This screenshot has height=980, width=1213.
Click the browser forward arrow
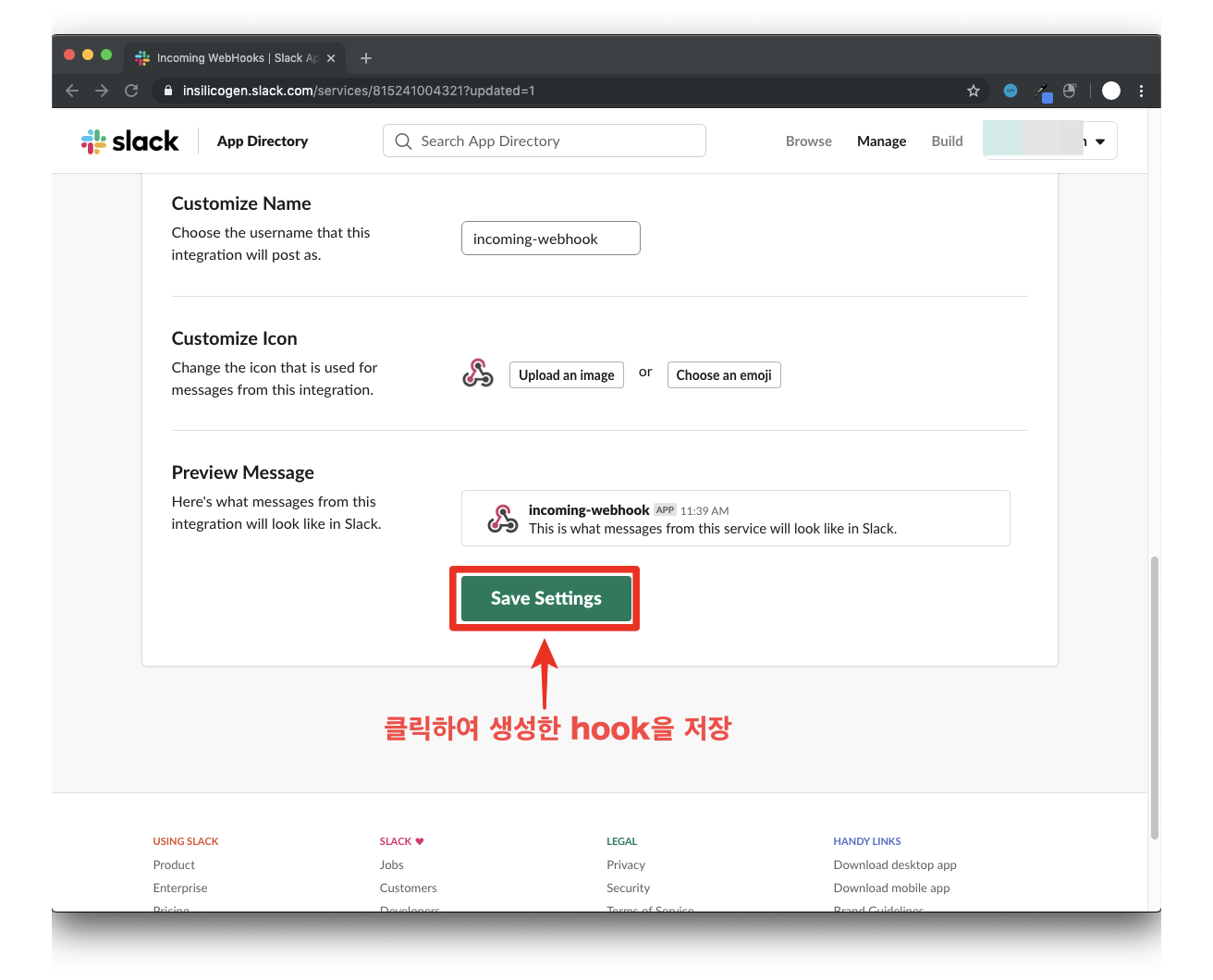102,91
